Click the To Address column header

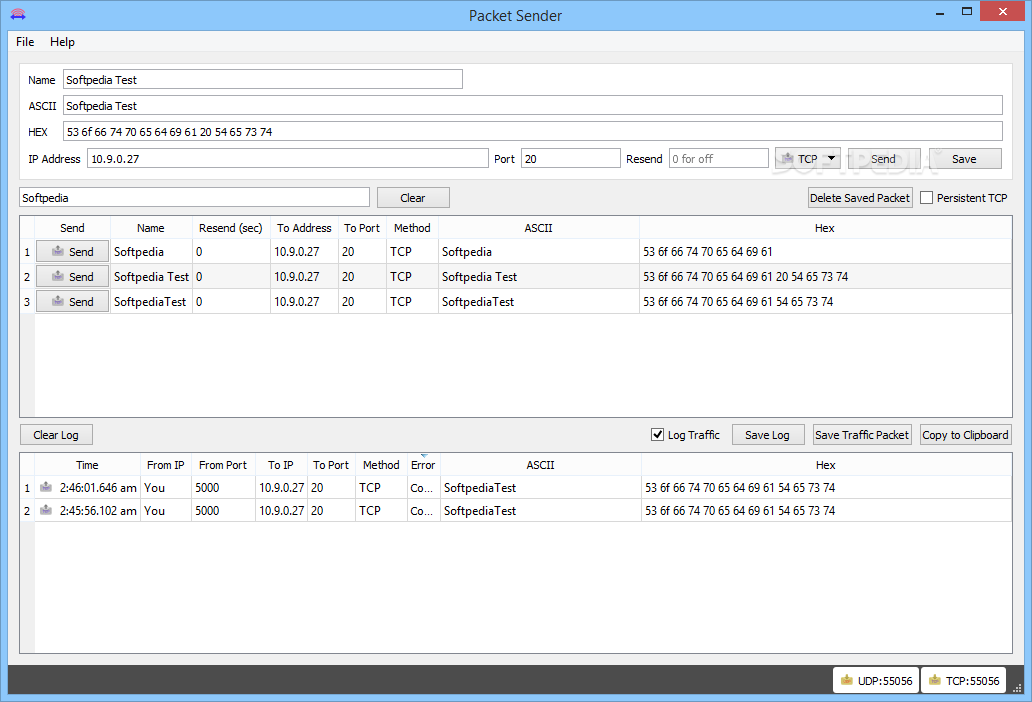pos(304,228)
